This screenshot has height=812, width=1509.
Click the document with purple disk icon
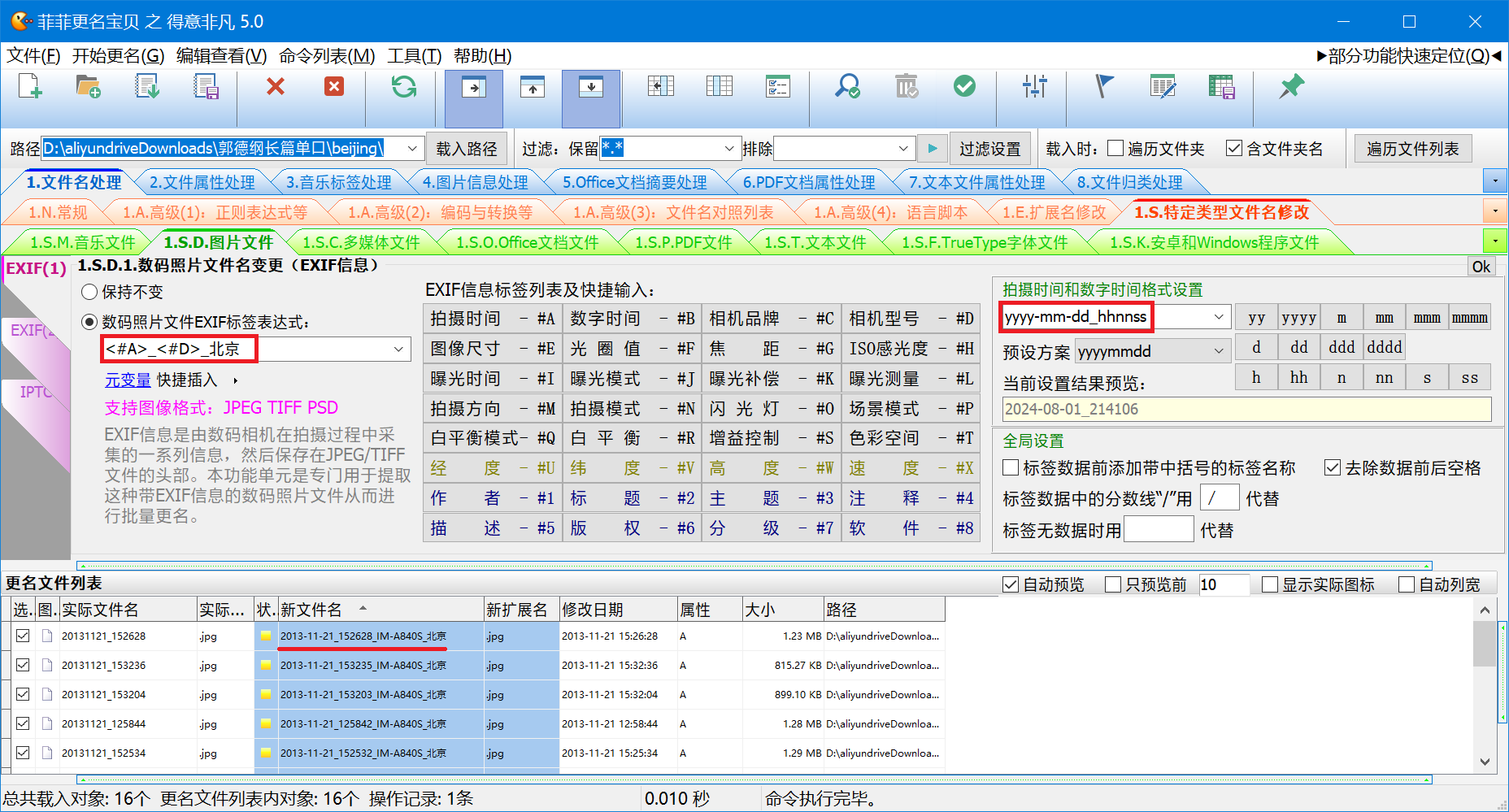coord(207,86)
